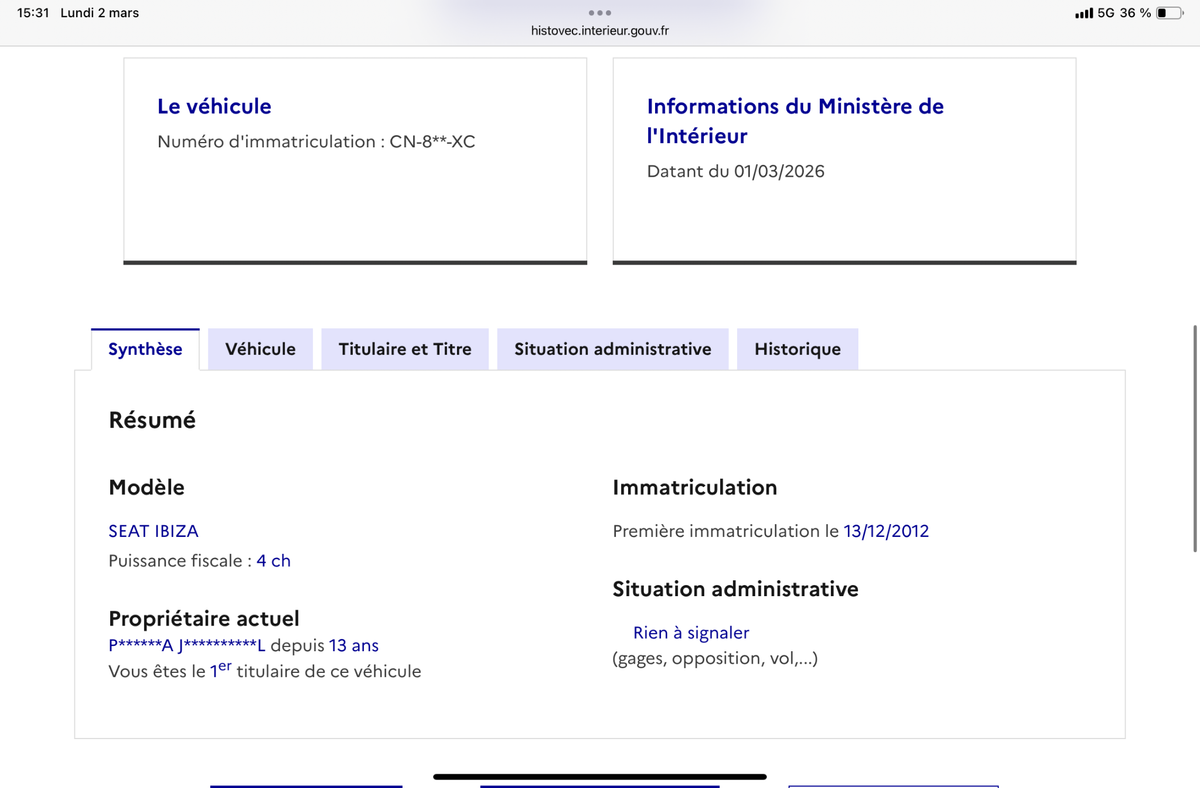Open the Synthèse tab
The height and width of the screenshot is (788, 1200).
[x=145, y=349]
